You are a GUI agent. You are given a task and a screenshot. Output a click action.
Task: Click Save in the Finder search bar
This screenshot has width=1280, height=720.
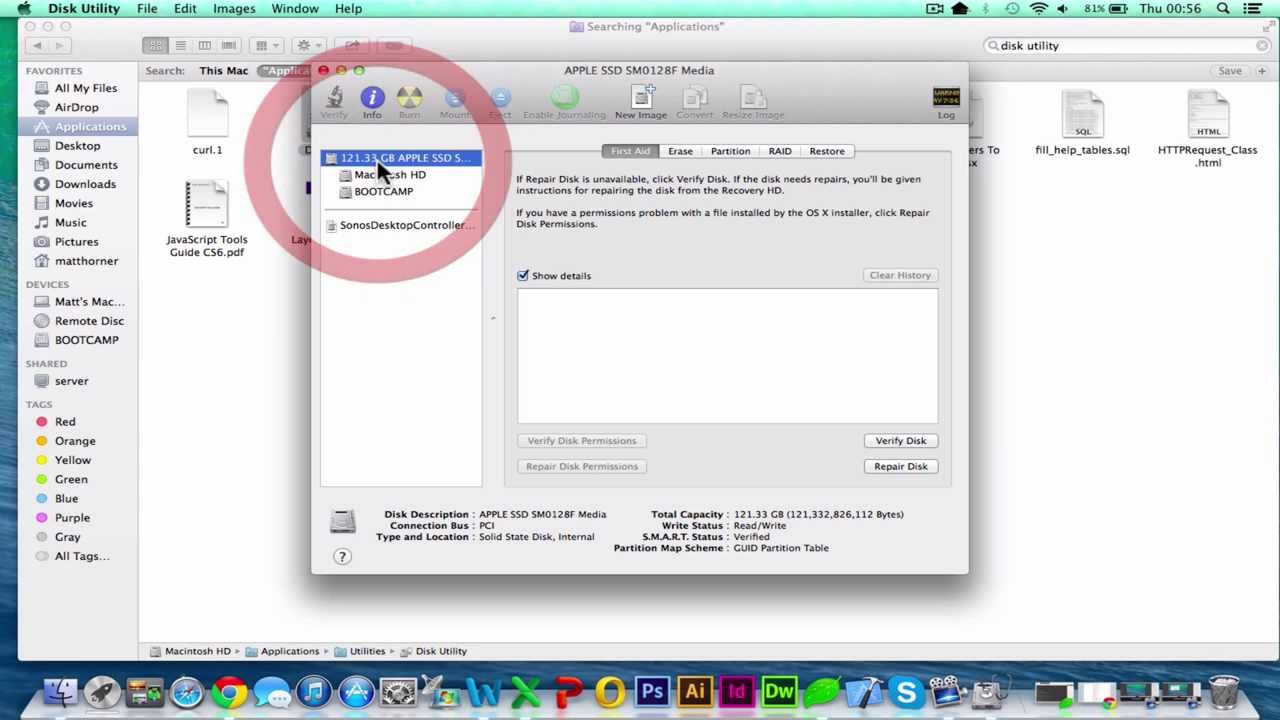coord(1230,71)
